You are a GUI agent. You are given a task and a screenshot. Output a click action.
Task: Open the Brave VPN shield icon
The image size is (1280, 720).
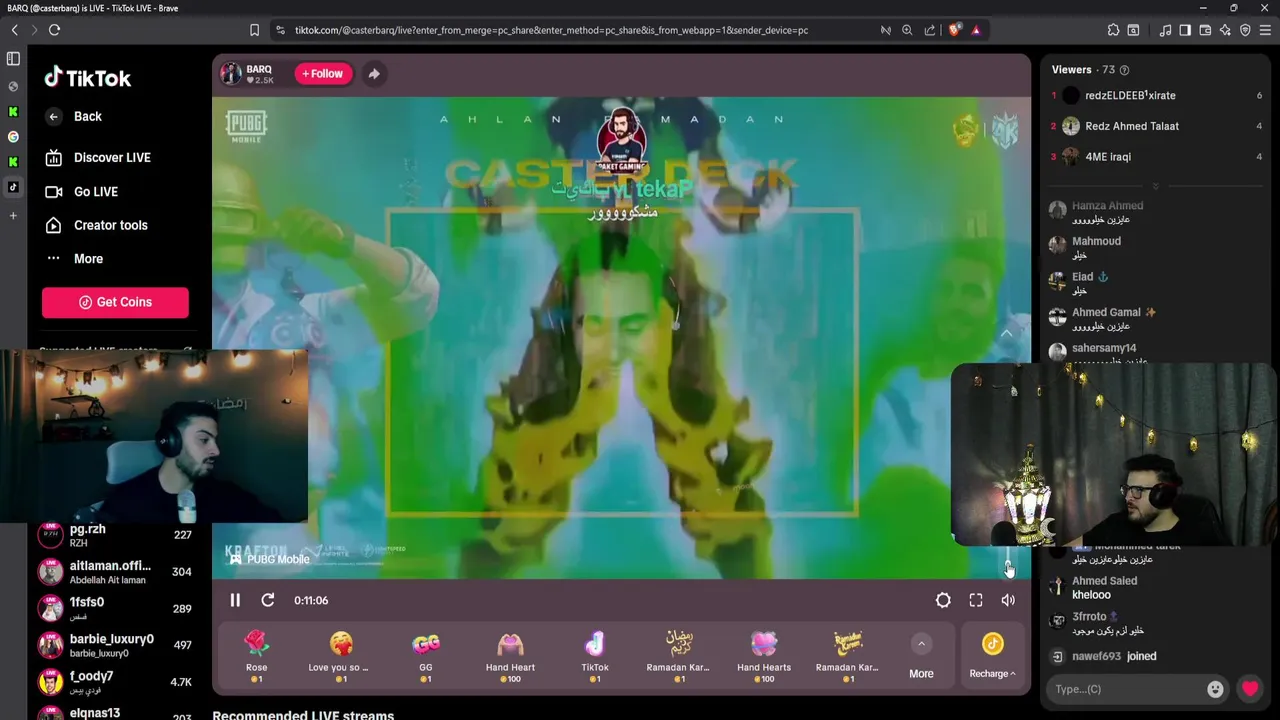pos(1245,30)
